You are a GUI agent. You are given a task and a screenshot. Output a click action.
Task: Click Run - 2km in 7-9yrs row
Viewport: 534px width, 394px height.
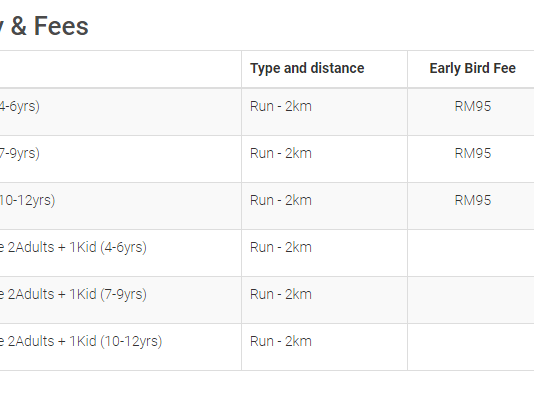point(281,153)
